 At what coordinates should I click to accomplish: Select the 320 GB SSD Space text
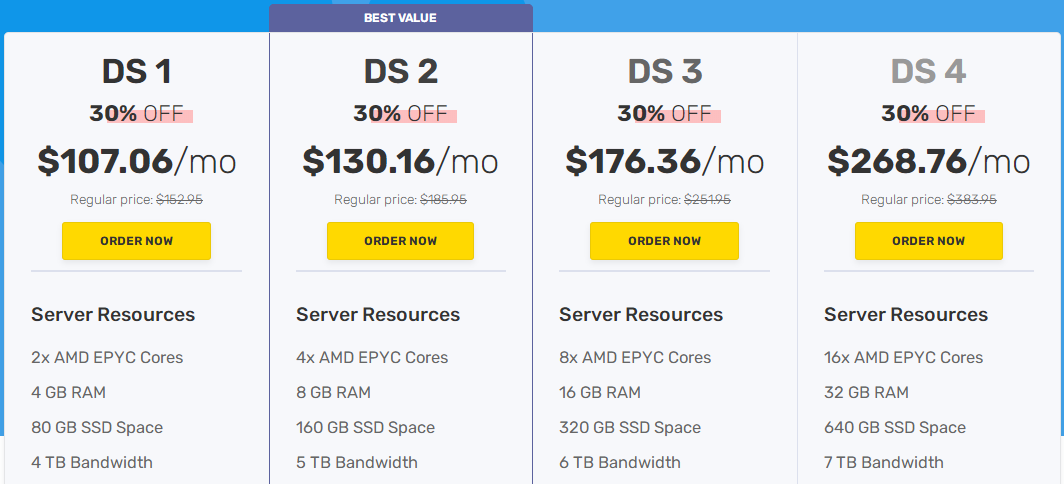click(x=630, y=427)
